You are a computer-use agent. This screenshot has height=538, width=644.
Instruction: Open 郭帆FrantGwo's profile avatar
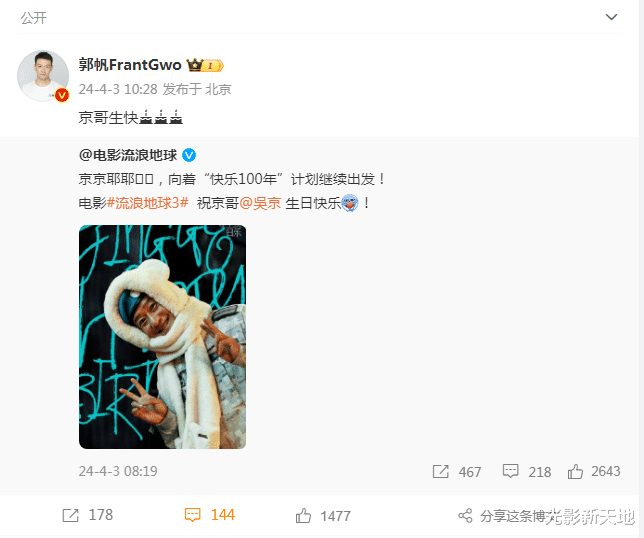point(43,76)
